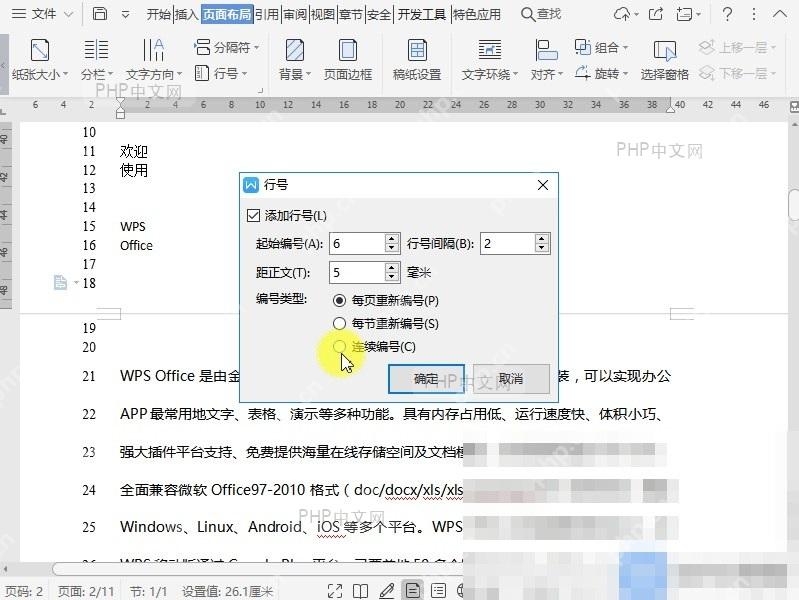Viewport: 799px width, 600px height.
Task: Decrease the 行号间隔 value with down arrow
Action: [542, 248]
